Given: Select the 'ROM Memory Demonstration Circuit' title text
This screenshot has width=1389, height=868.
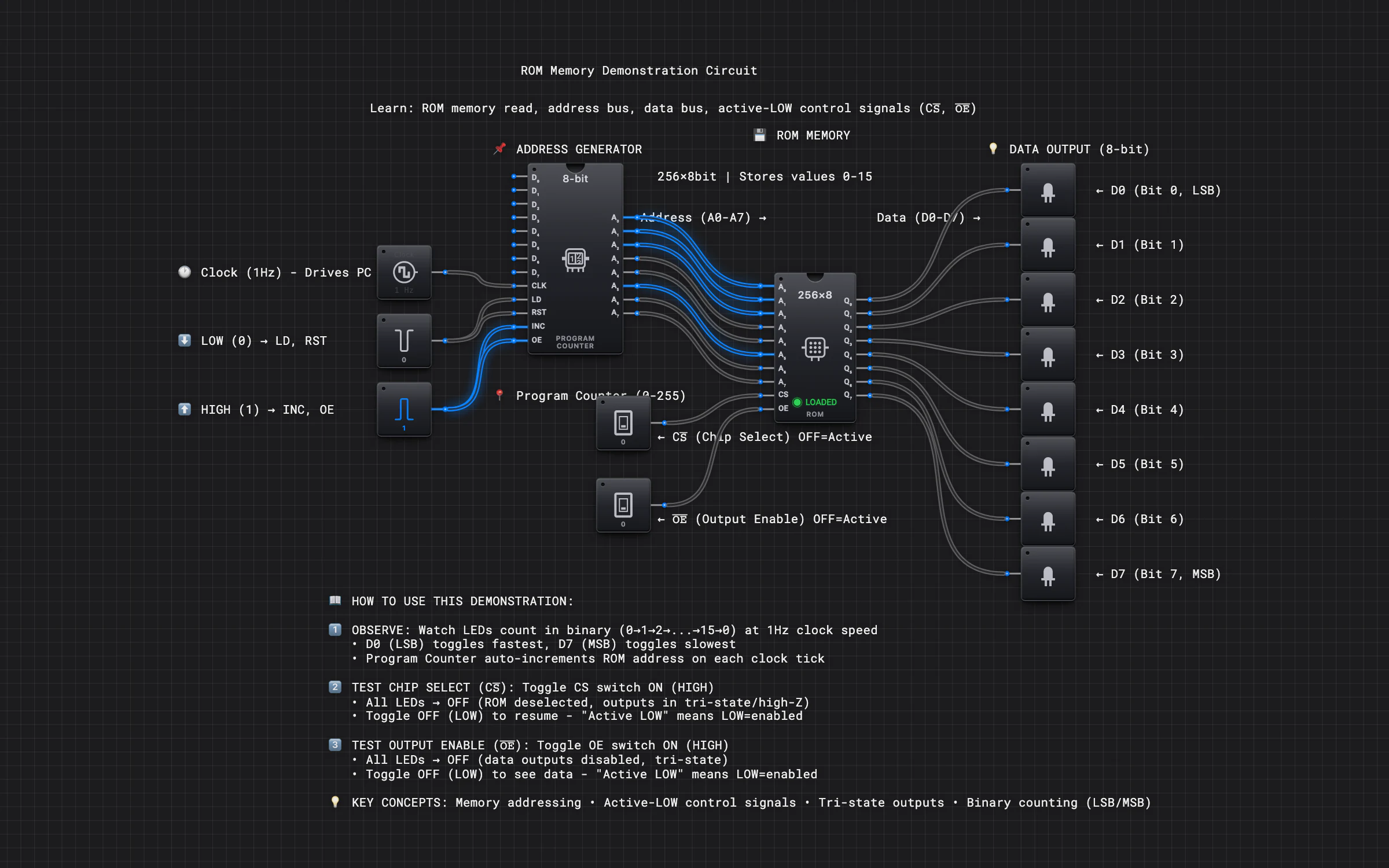Looking at the screenshot, I should [x=639, y=71].
